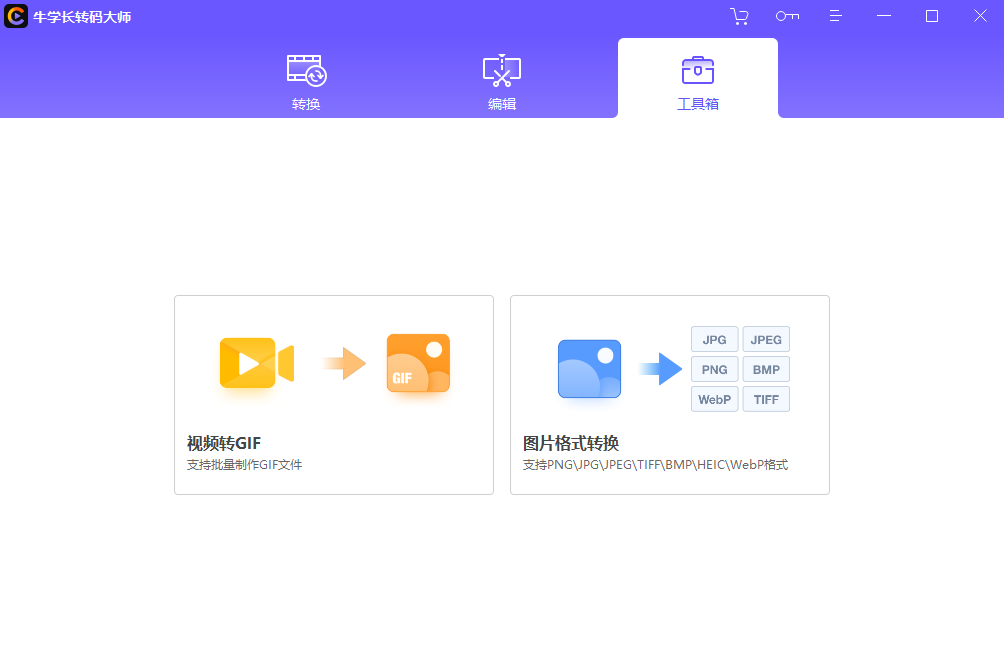Click the 编辑 tab scissors icon
This screenshot has width=1004, height=662.
tap(501, 67)
